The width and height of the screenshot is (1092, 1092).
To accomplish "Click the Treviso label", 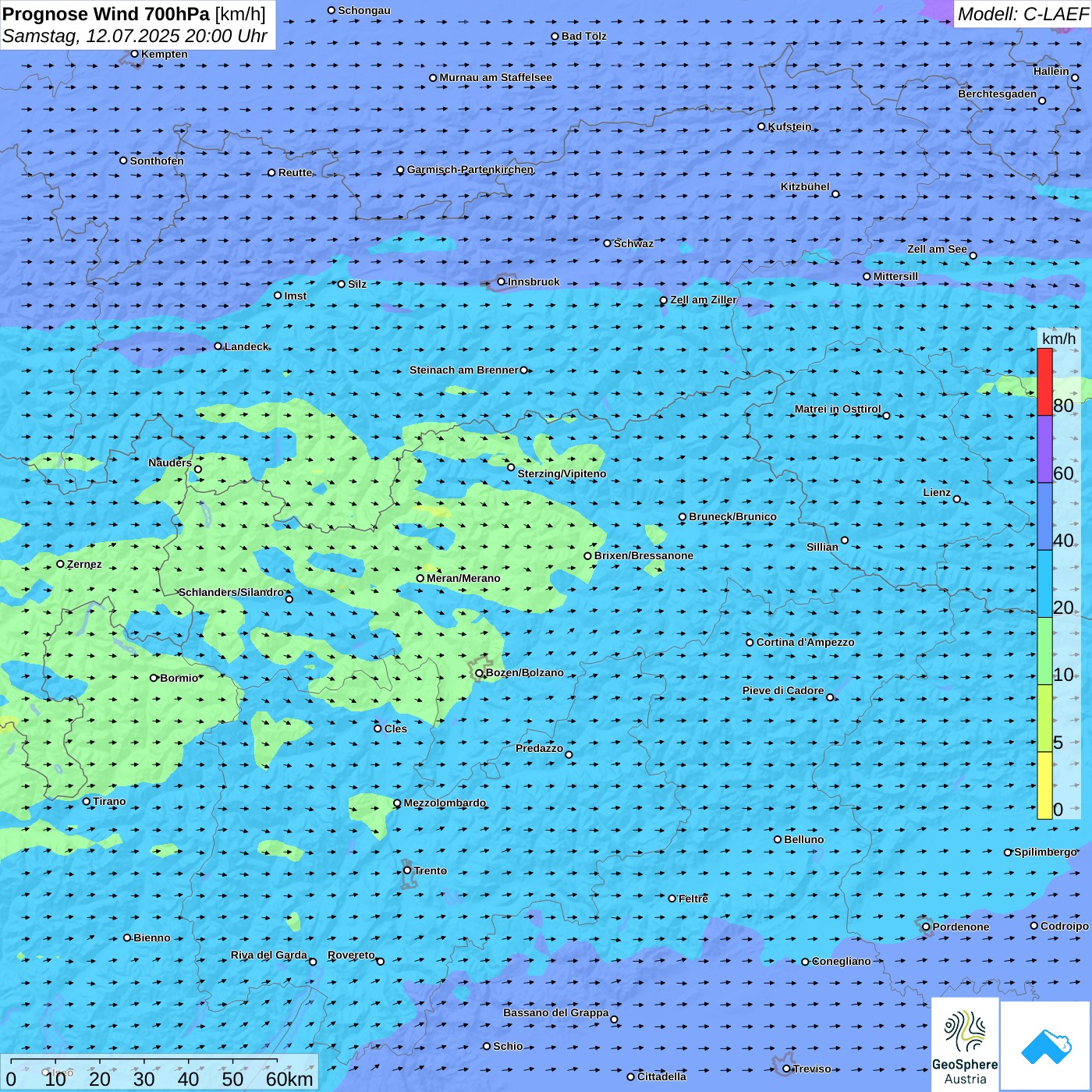I will (x=811, y=1069).
